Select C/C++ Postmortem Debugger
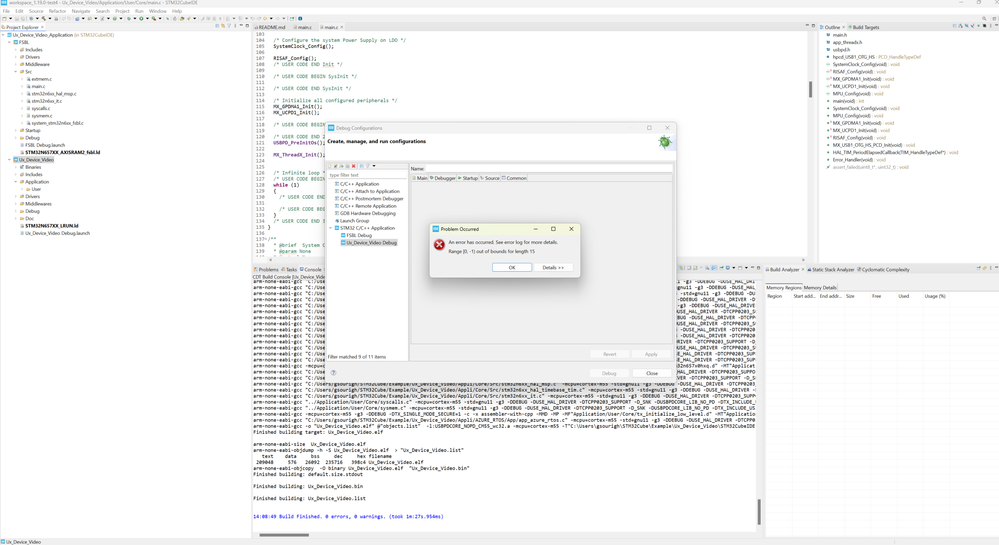 371,199
